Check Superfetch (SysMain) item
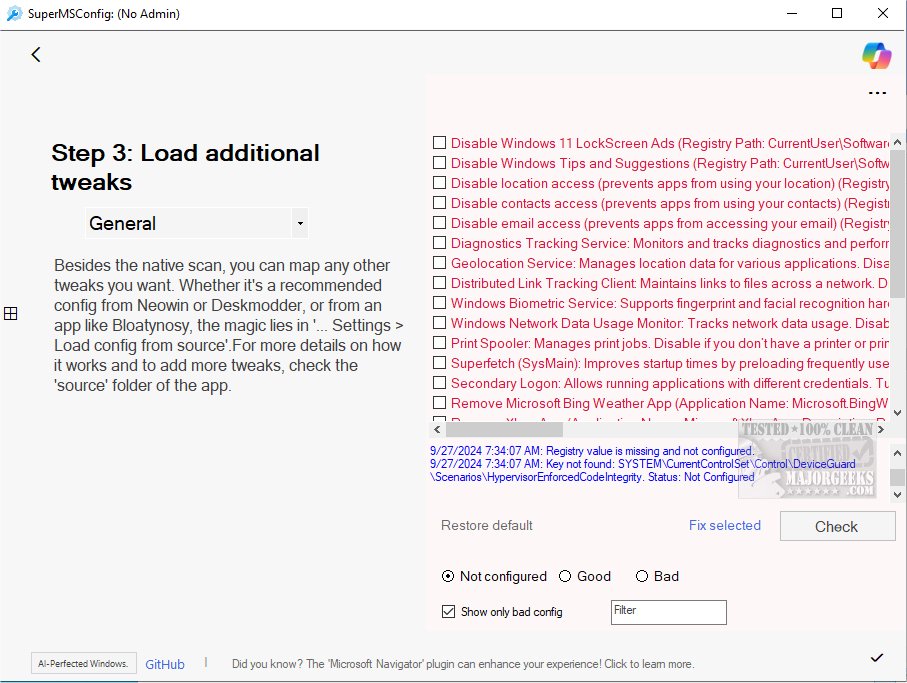Image resolution: width=907 pixels, height=683 pixels. pos(440,363)
